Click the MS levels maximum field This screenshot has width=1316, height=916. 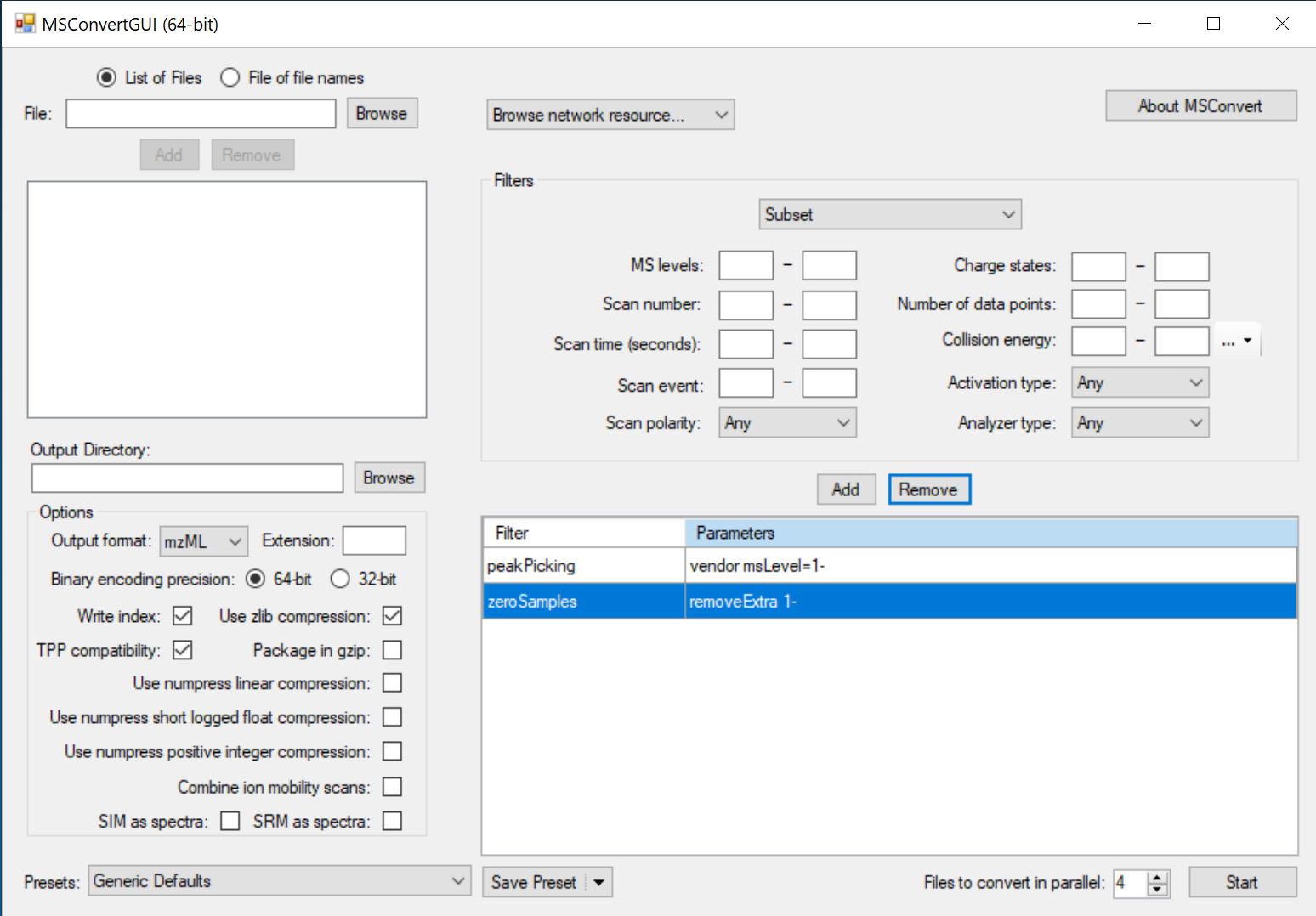(830, 265)
